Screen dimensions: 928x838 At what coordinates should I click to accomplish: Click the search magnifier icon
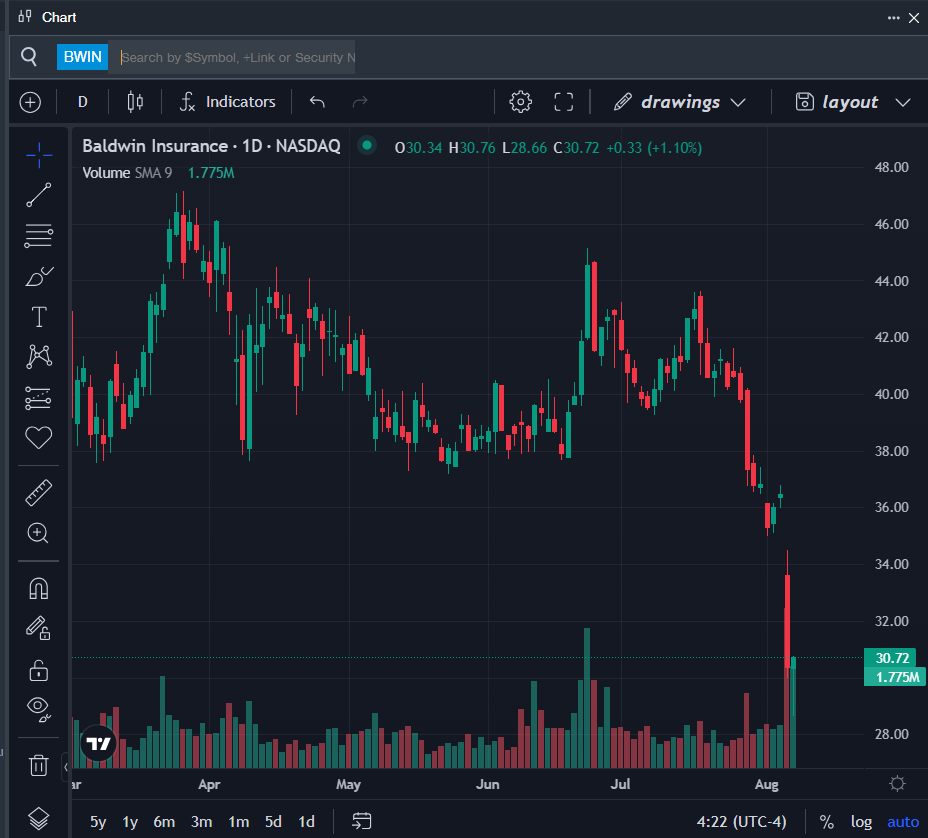pyautogui.click(x=29, y=57)
